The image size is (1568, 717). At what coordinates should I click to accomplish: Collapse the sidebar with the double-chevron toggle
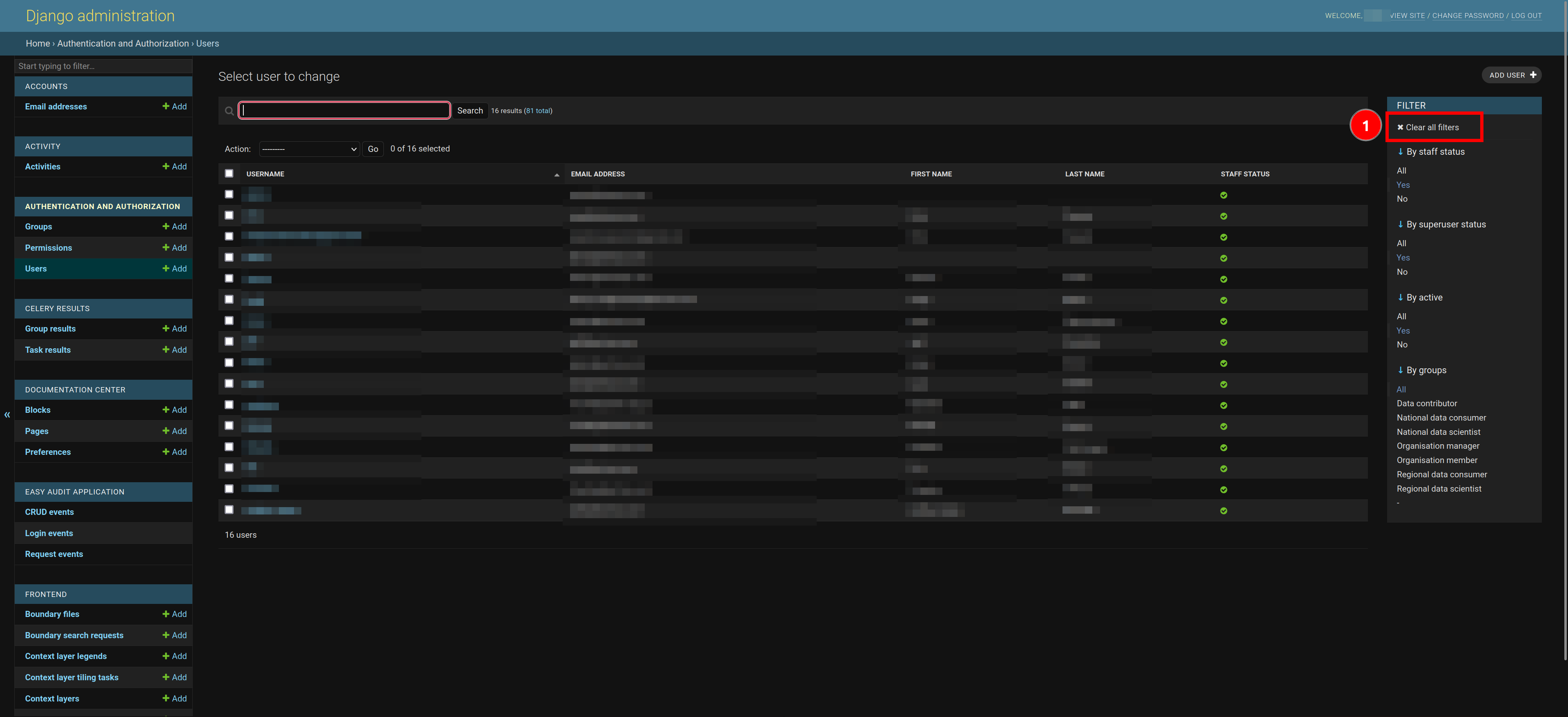(7, 414)
